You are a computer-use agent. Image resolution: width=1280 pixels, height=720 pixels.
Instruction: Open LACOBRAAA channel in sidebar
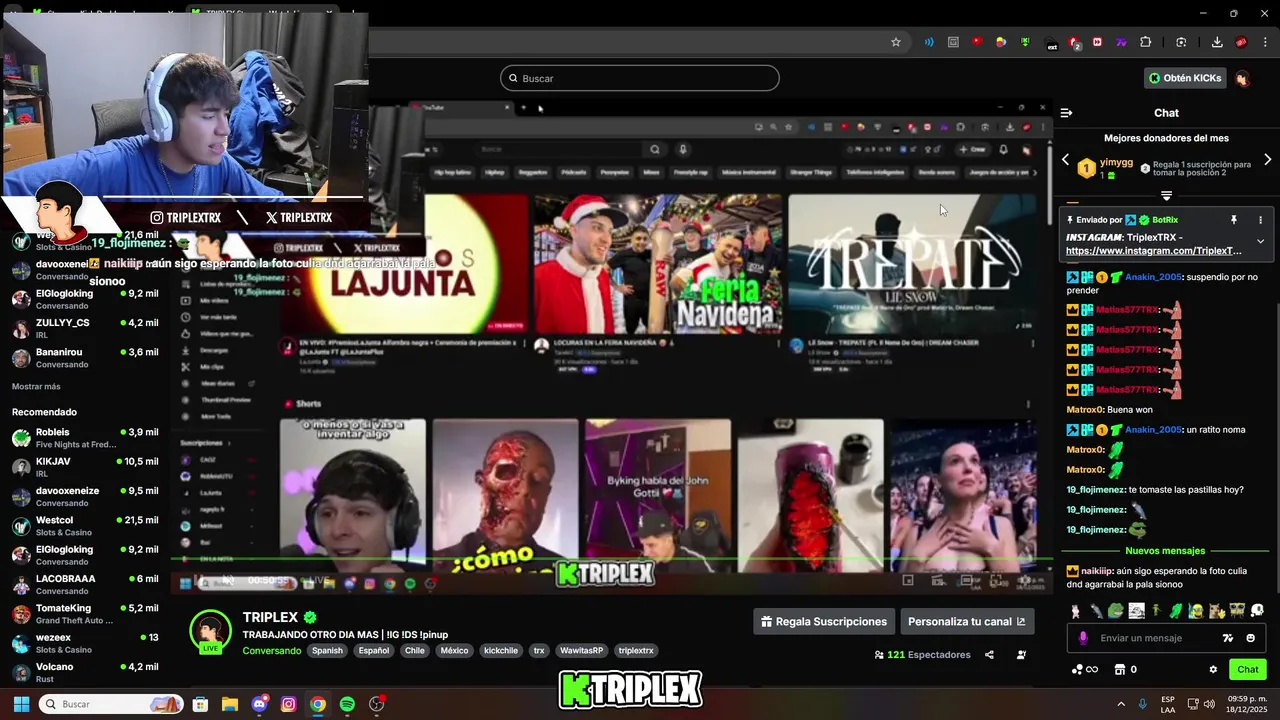(85, 584)
